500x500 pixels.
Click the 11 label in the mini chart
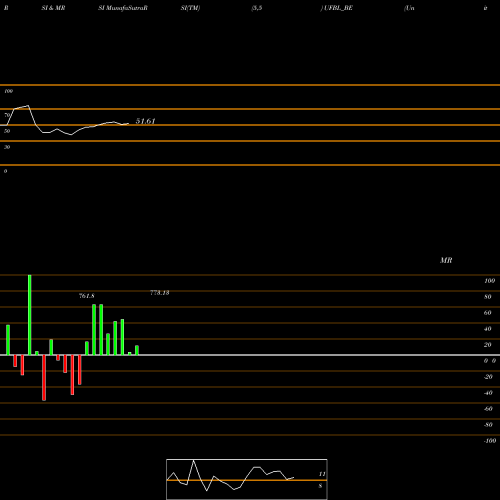(322, 474)
